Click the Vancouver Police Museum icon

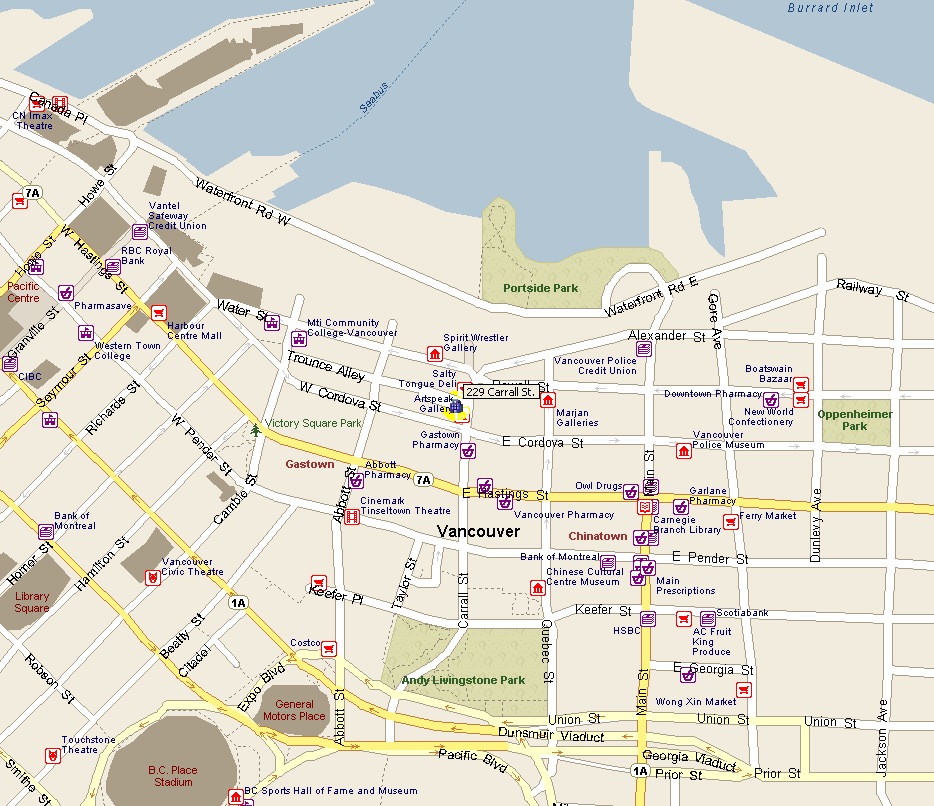[684, 451]
